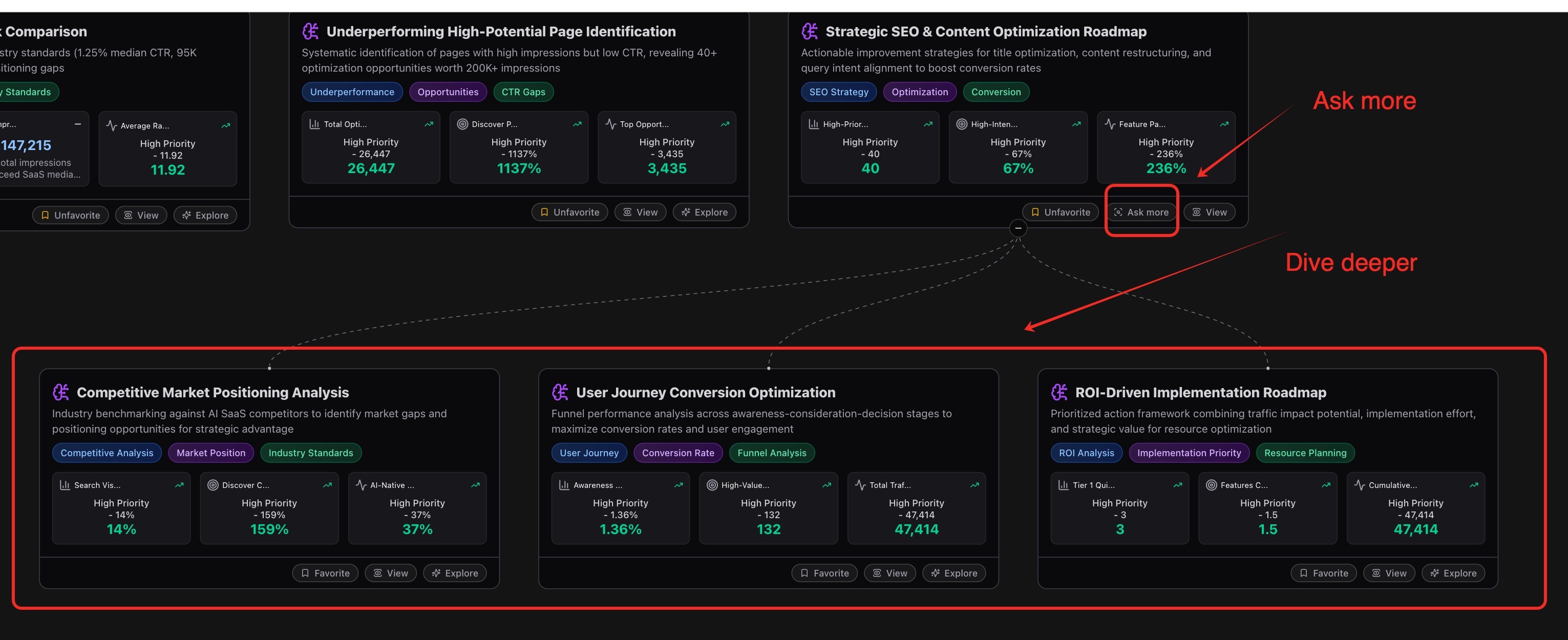1568x640 pixels.
Task: Click target icon on High-Inten... metric
Action: 962,124
